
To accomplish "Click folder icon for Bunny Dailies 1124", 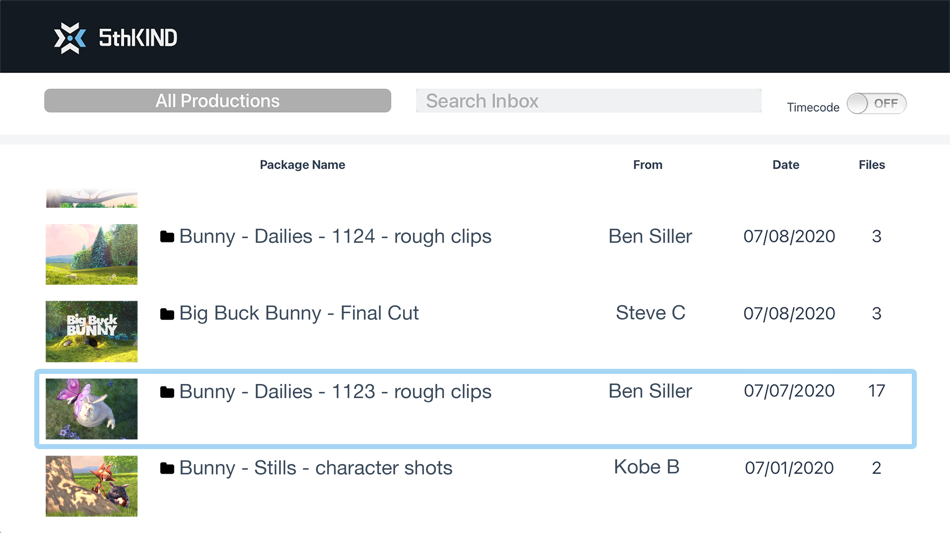I will (167, 237).
